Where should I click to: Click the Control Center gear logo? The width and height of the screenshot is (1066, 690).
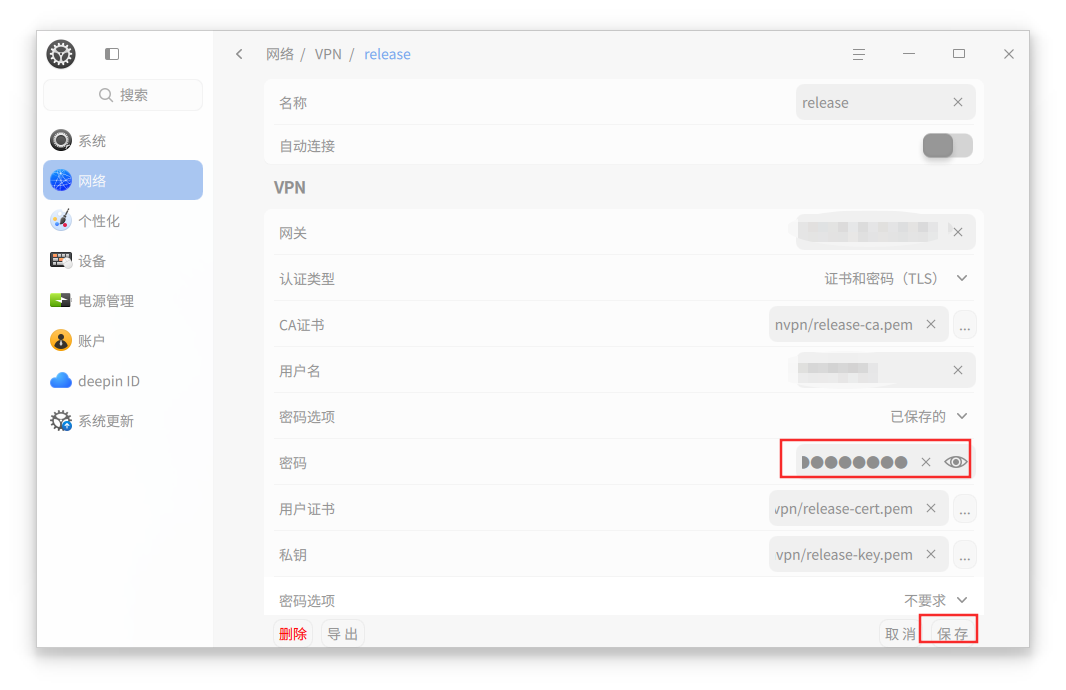[x=61, y=54]
